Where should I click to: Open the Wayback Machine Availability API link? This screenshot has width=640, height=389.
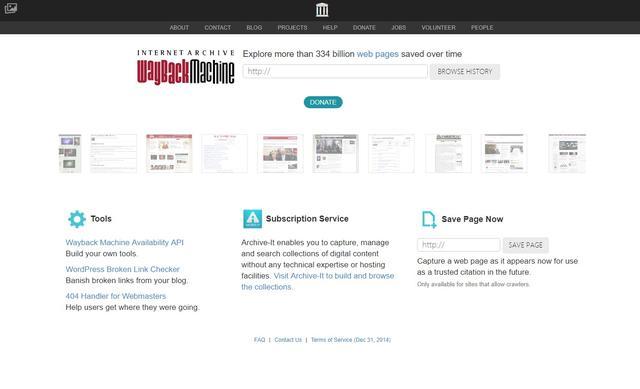pyautogui.click(x=124, y=242)
